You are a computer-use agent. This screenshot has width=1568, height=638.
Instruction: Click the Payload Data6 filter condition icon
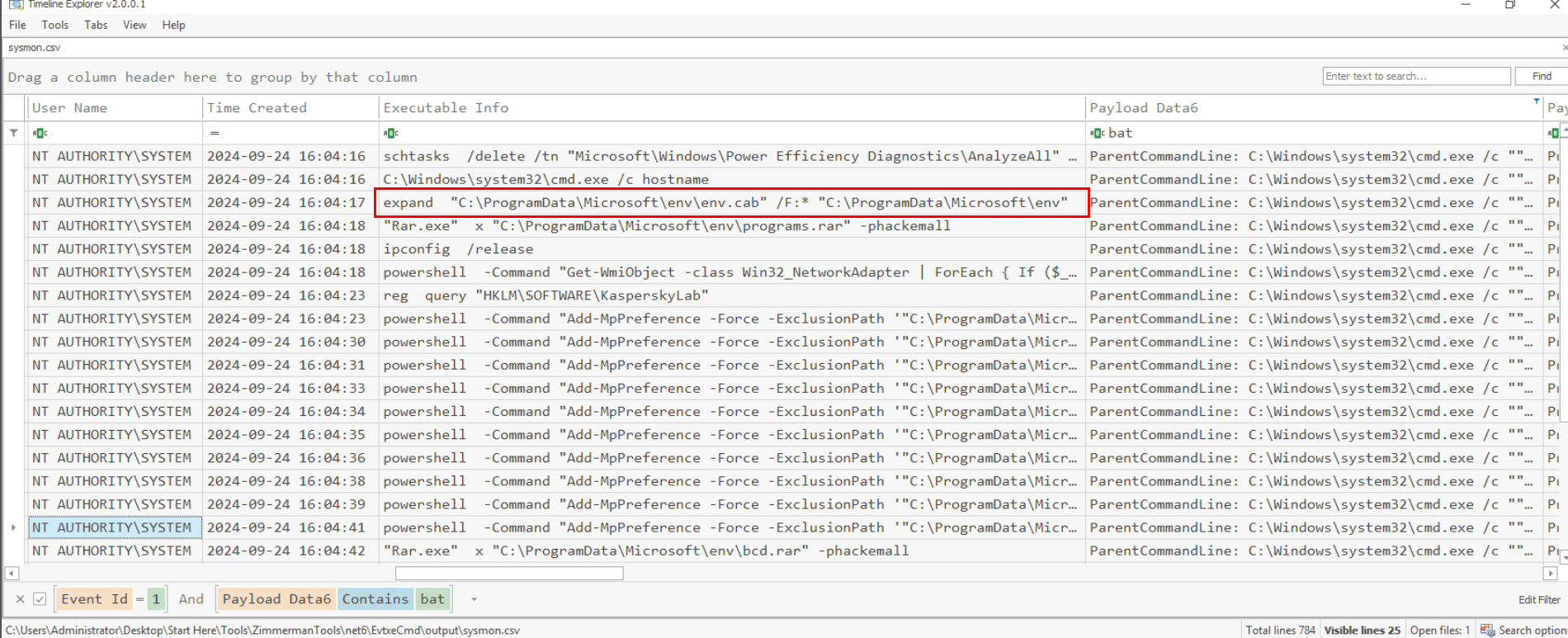click(1097, 133)
